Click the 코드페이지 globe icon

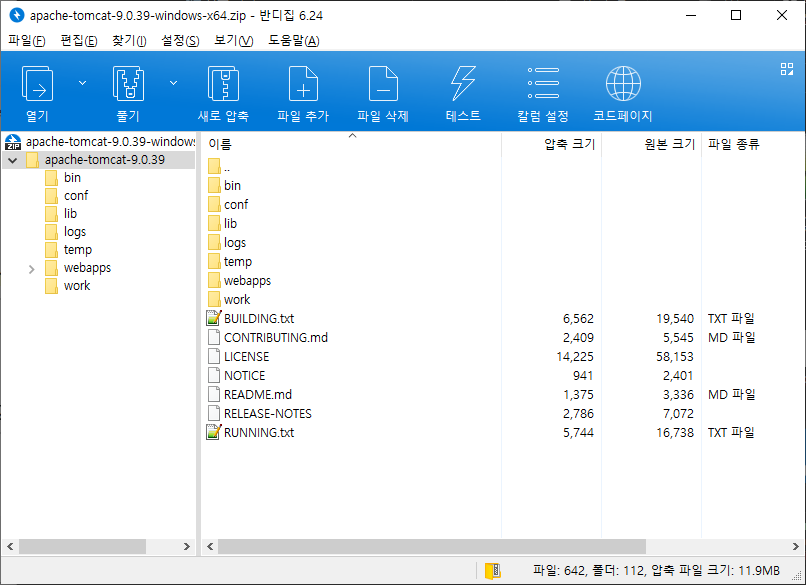coord(623,83)
